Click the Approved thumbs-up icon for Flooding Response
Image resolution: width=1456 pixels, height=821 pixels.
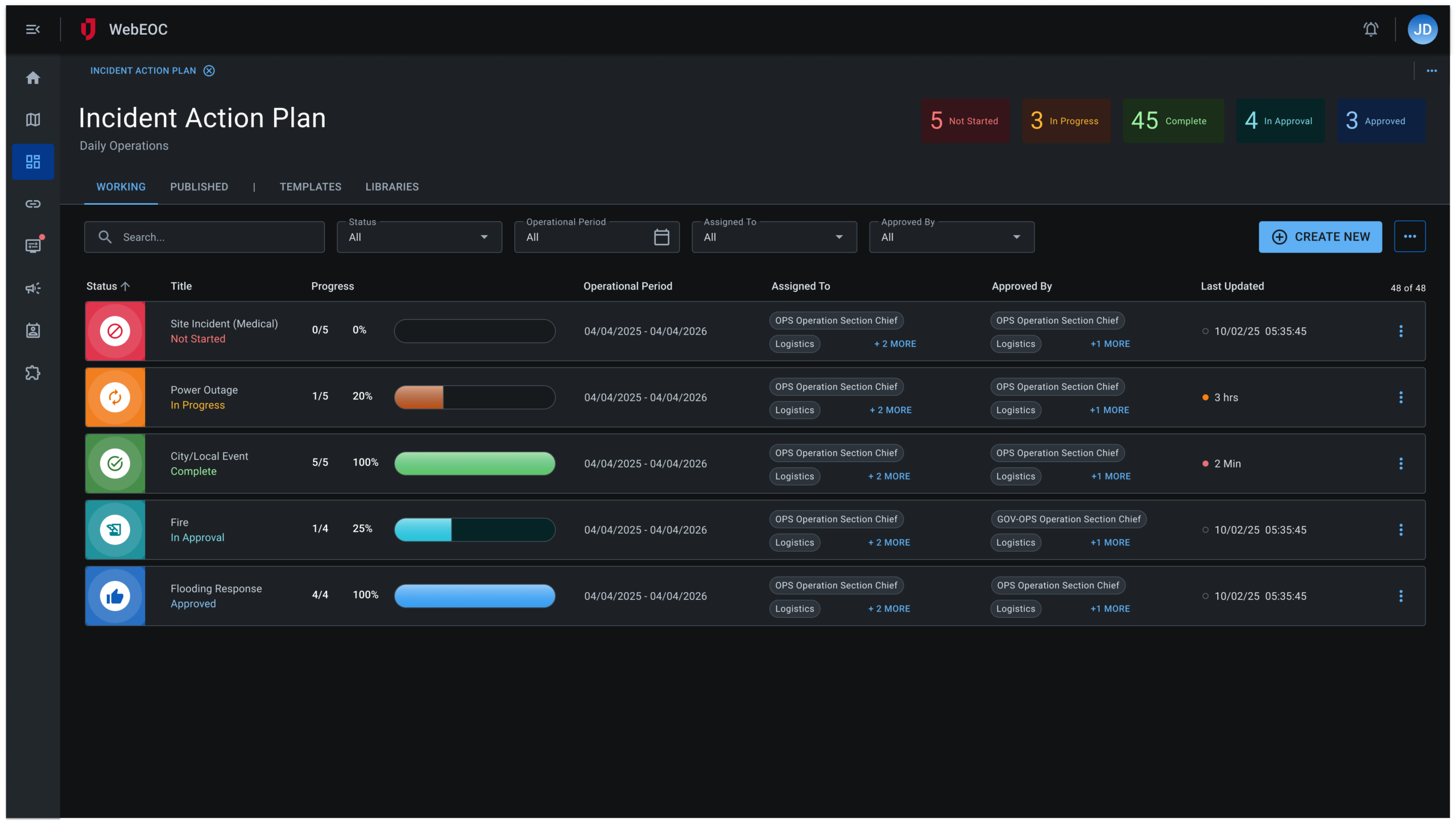[115, 596]
